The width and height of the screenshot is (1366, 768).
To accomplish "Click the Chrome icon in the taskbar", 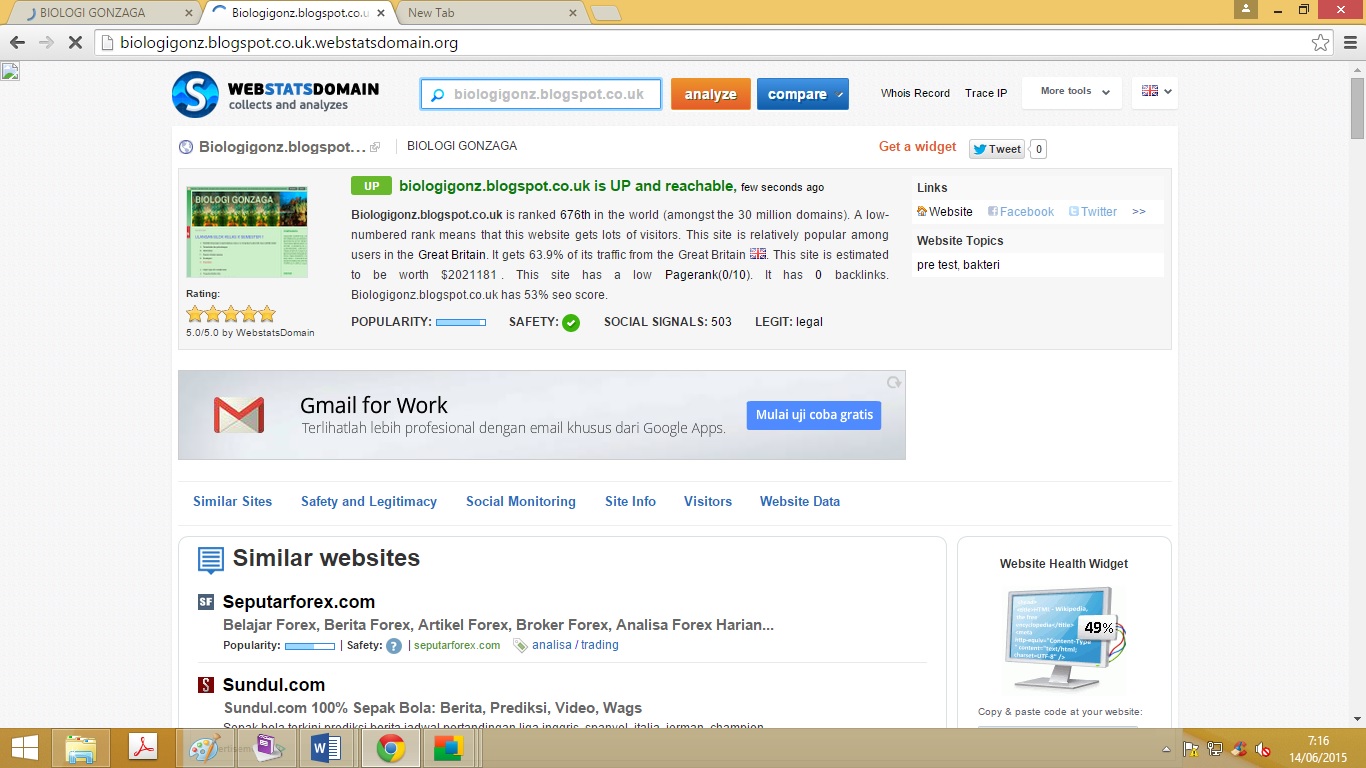I will (x=390, y=748).
